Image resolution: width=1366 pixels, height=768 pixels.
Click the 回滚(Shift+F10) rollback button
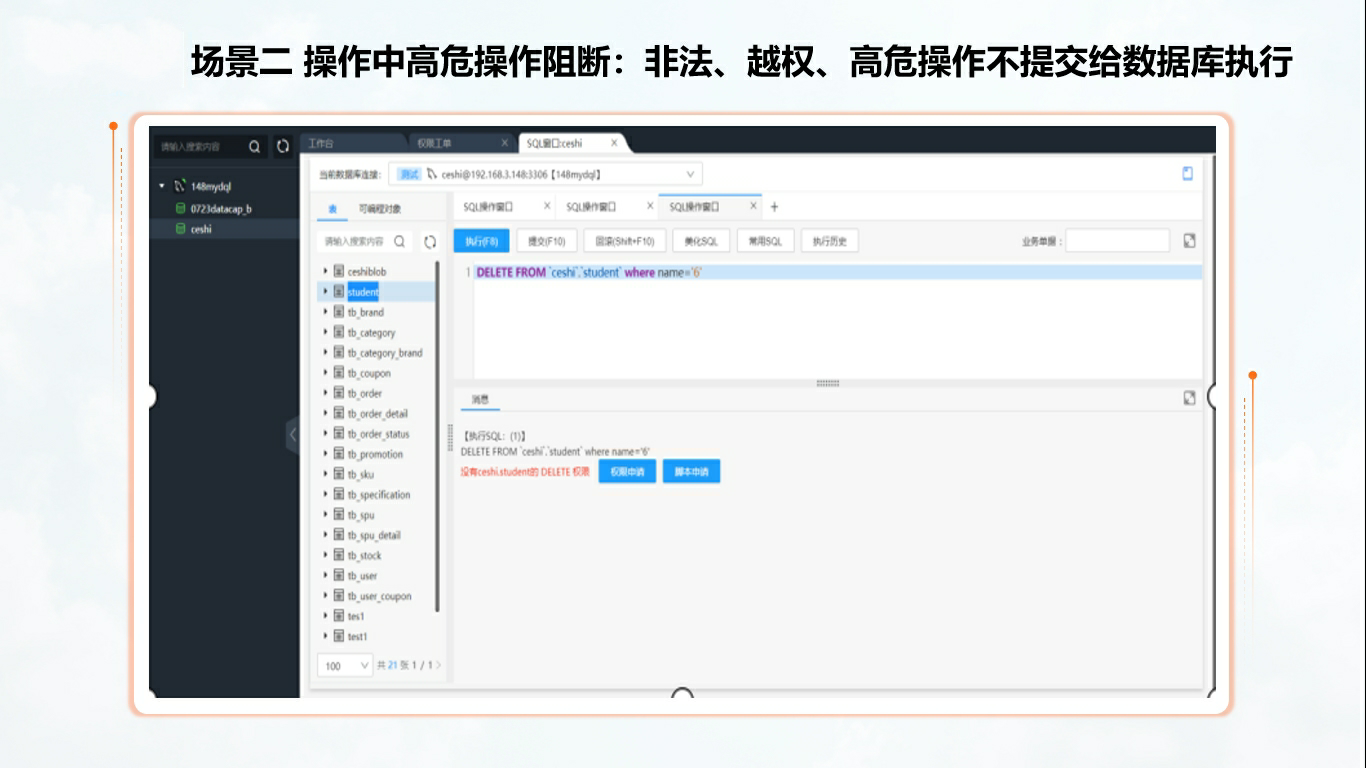tap(625, 241)
